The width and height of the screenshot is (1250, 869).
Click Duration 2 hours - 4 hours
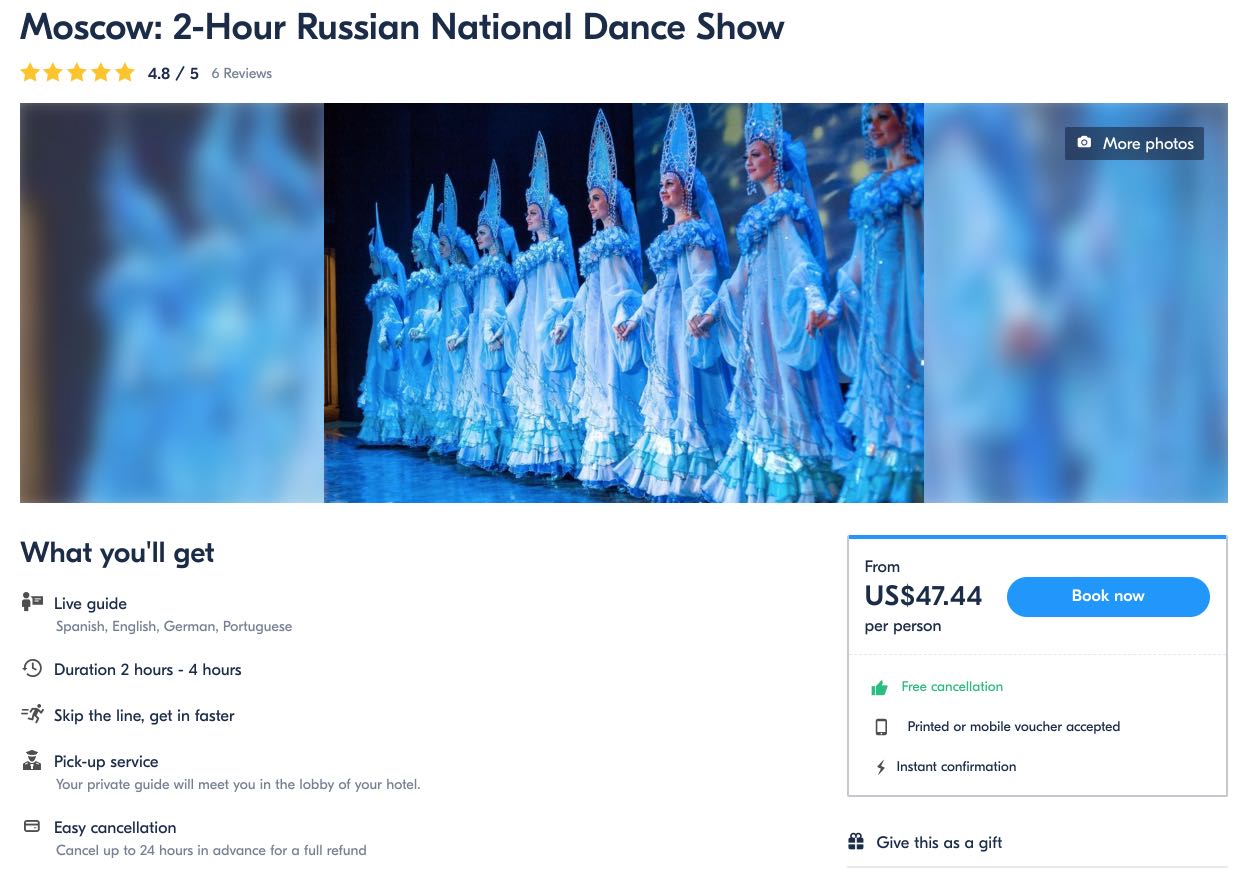tap(148, 670)
